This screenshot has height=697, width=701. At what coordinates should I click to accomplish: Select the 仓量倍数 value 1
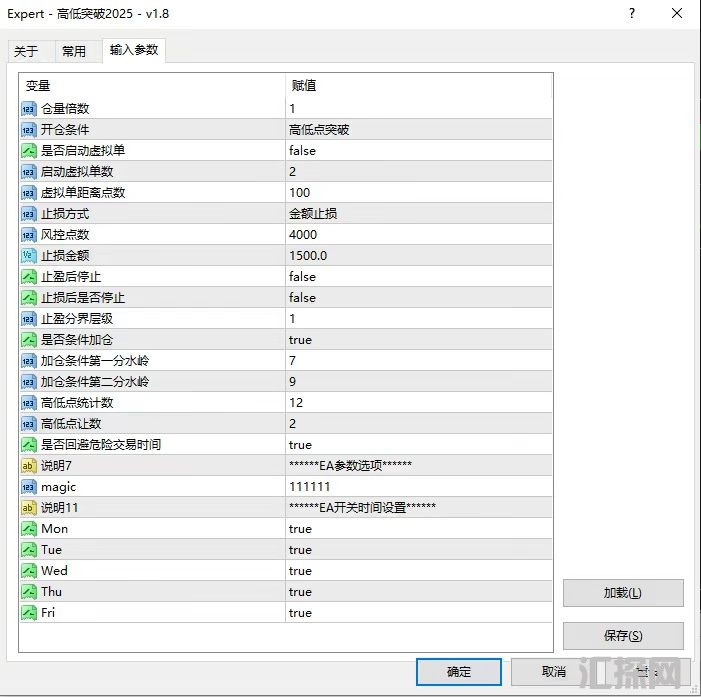click(419, 109)
